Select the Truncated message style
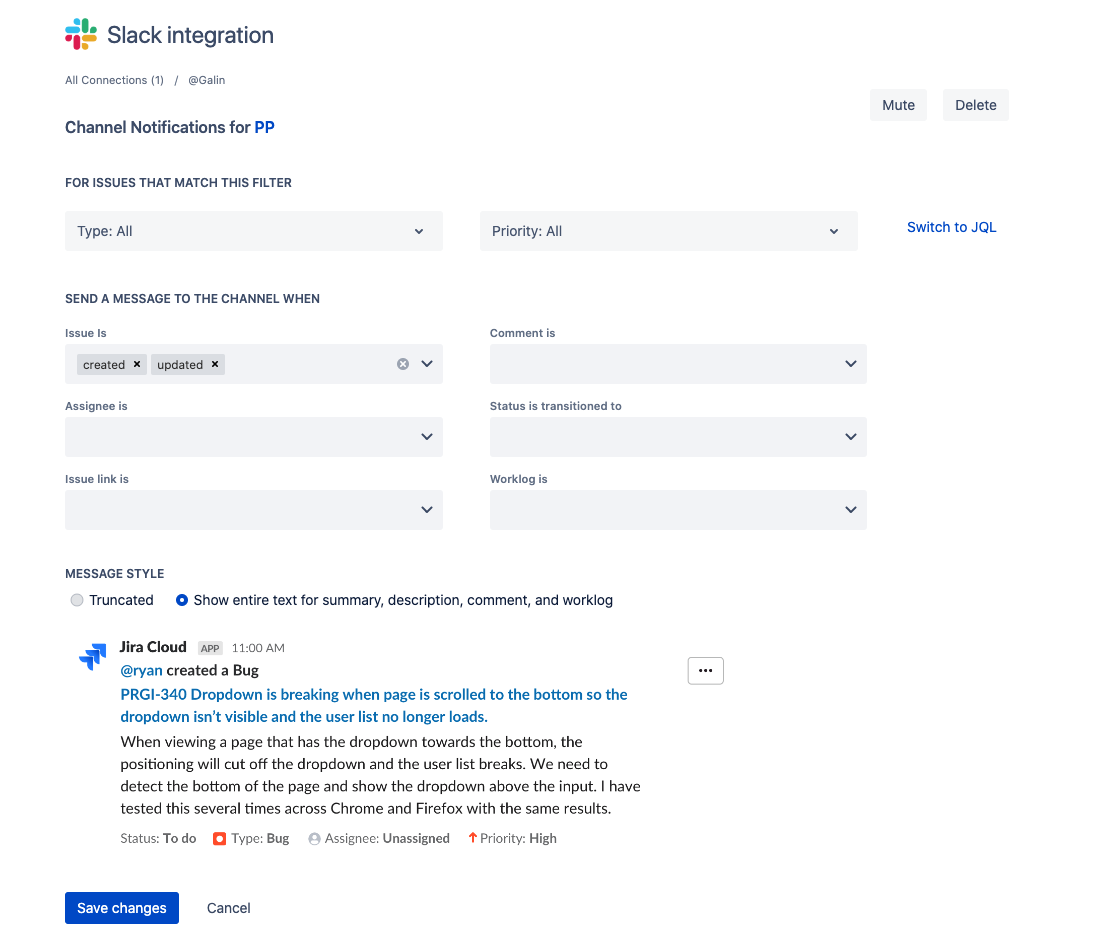 (x=77, y=600)
